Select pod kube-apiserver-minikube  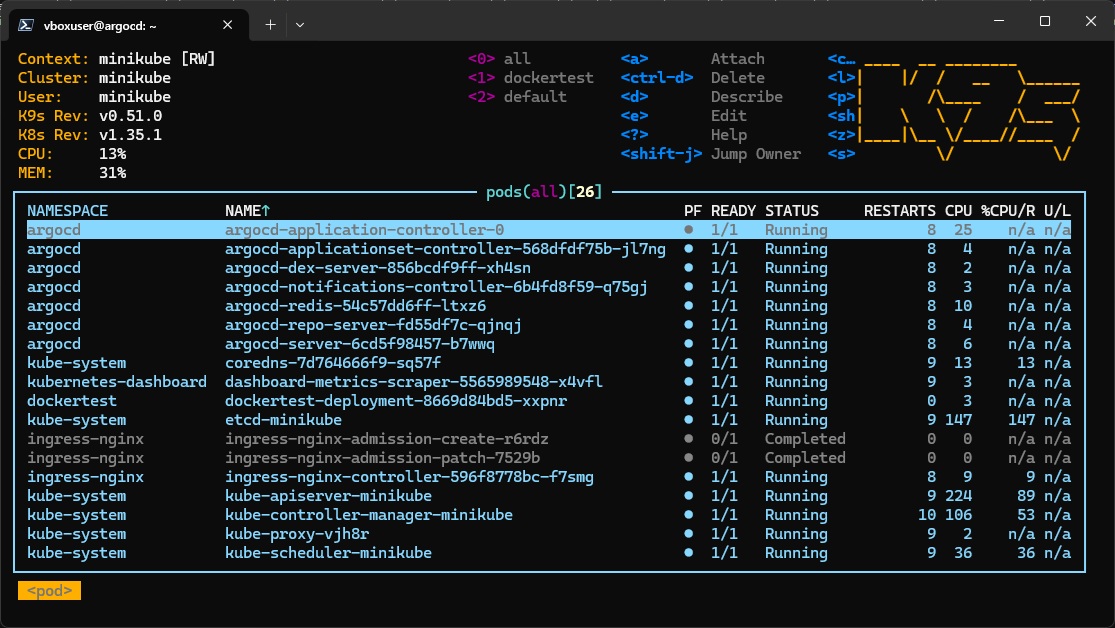[549, 496]
